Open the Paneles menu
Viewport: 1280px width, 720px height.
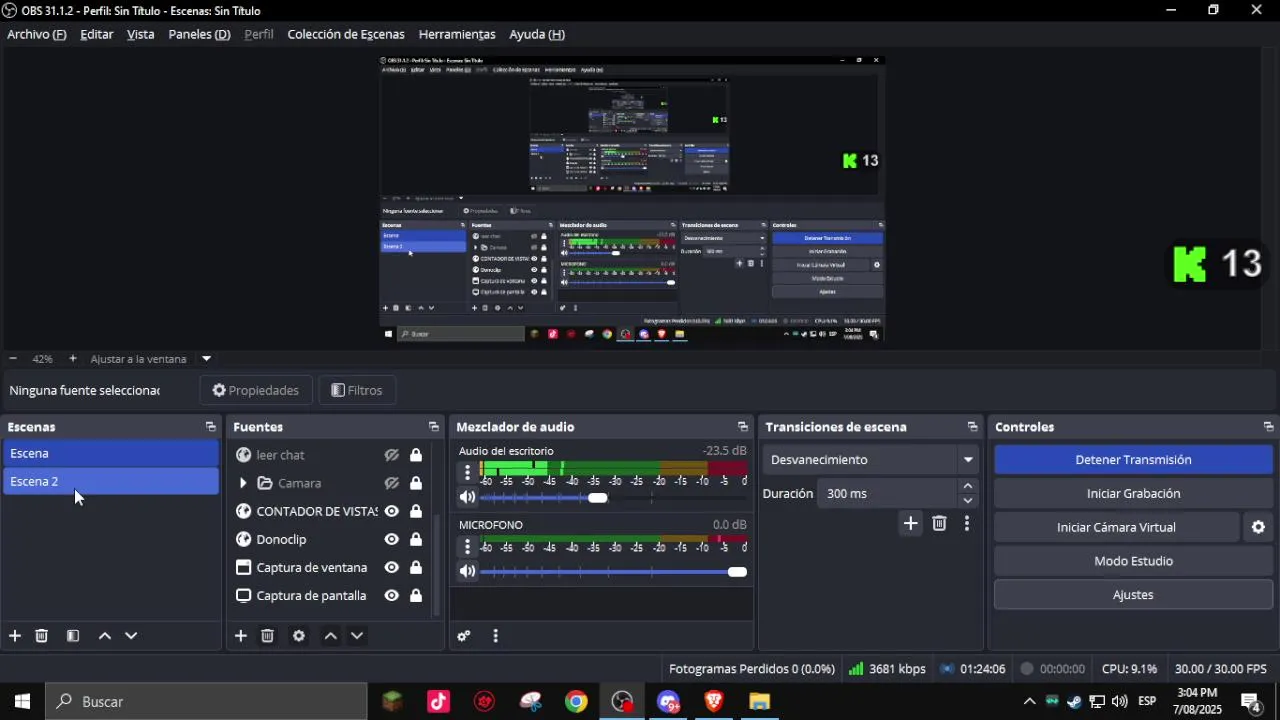tap(199, 34)
